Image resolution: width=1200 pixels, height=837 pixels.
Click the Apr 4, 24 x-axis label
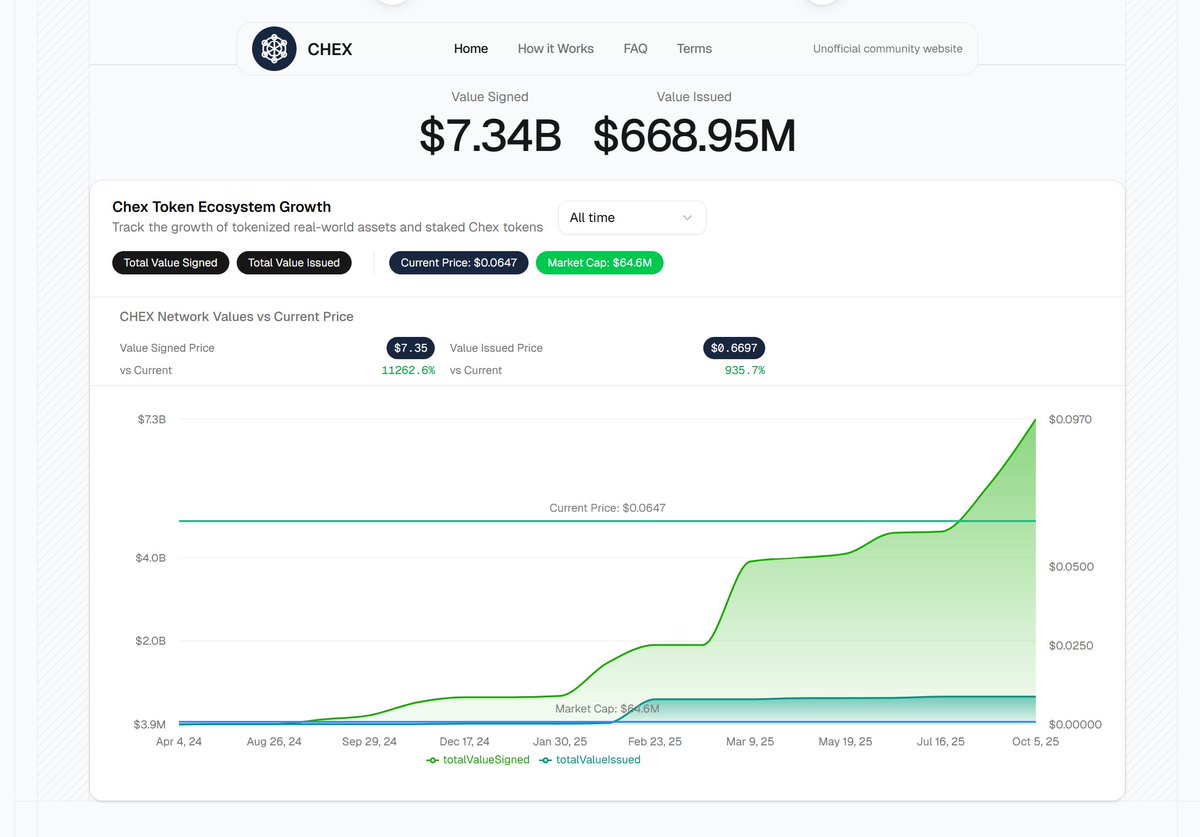tap(179, 742)
